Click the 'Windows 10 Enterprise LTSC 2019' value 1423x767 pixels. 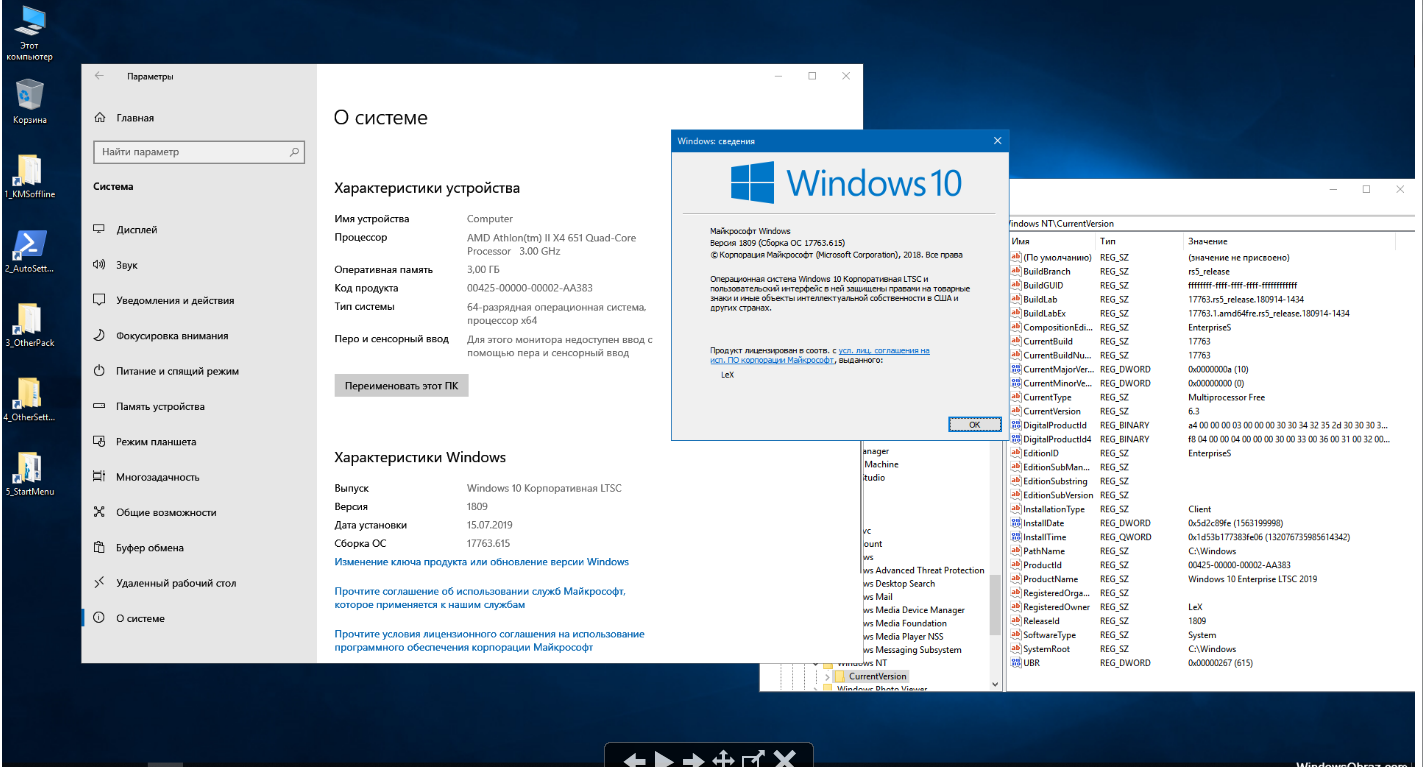[x=1253, y=579]
